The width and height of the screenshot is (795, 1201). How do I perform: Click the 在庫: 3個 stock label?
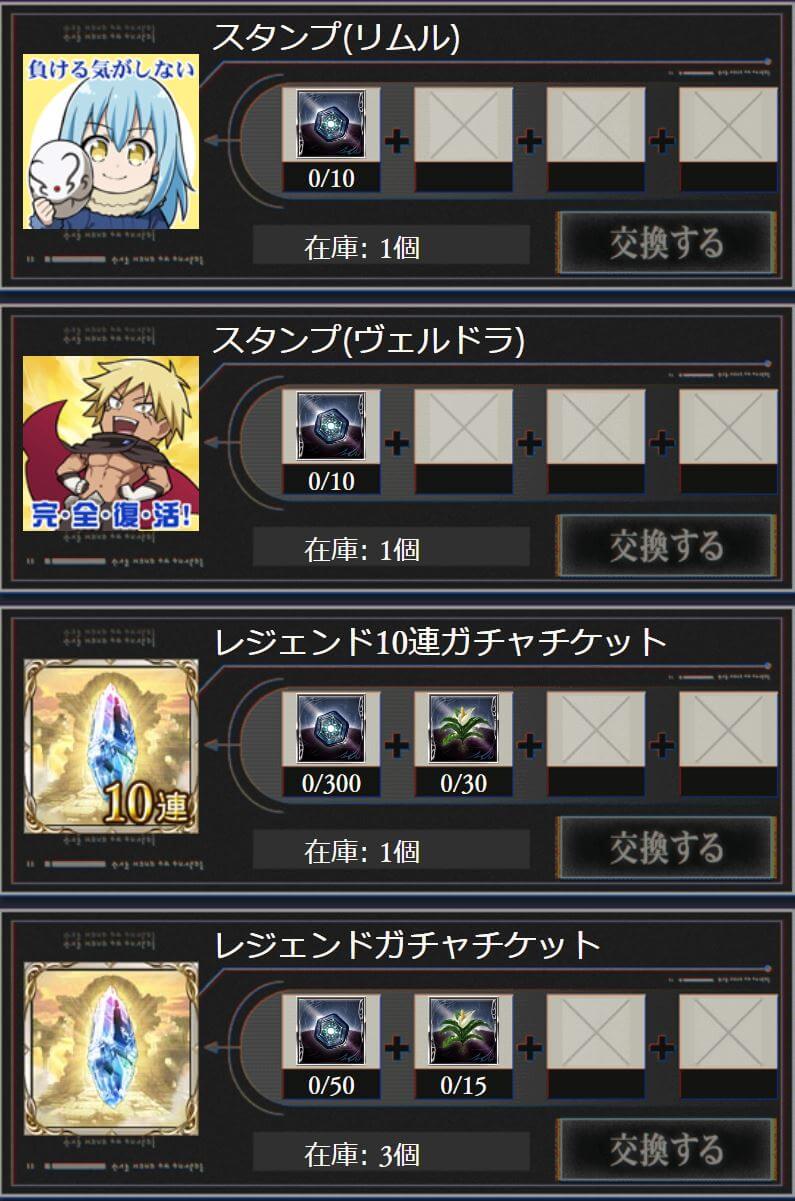coord(362,1153)
